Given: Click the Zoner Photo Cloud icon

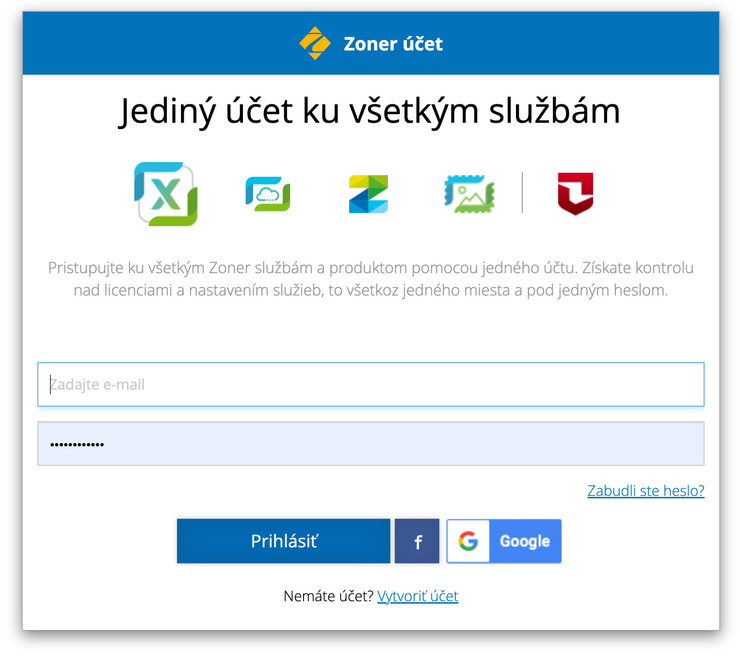Looking at the screenshot, I should pos(268,194).
